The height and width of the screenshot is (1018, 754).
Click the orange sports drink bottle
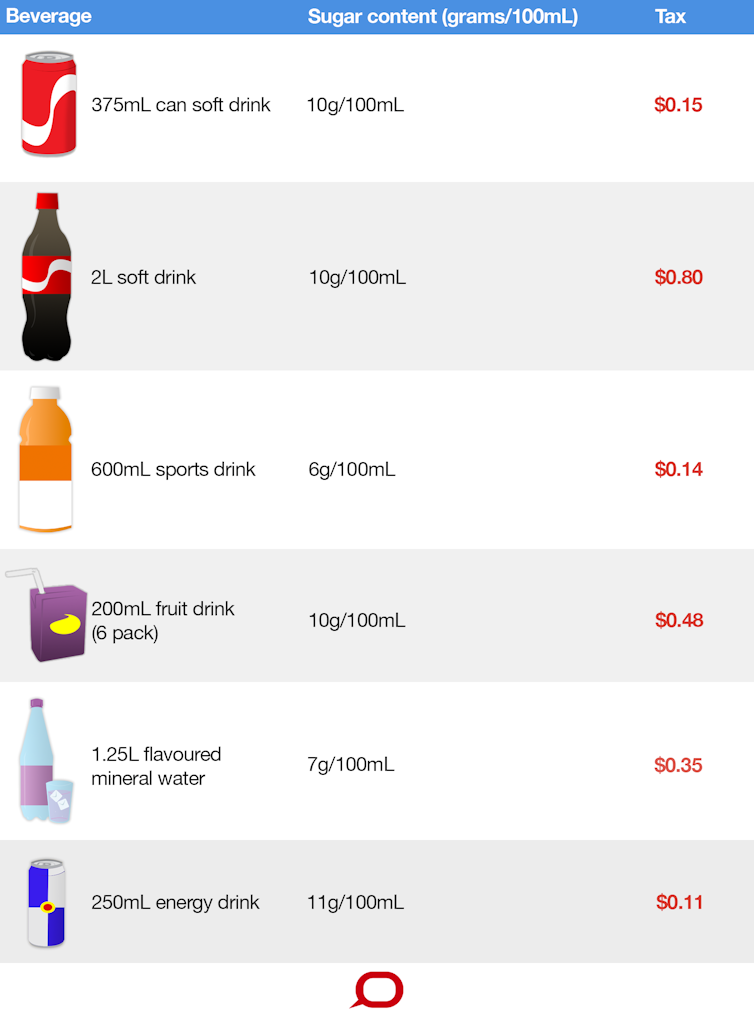point(45,459)
